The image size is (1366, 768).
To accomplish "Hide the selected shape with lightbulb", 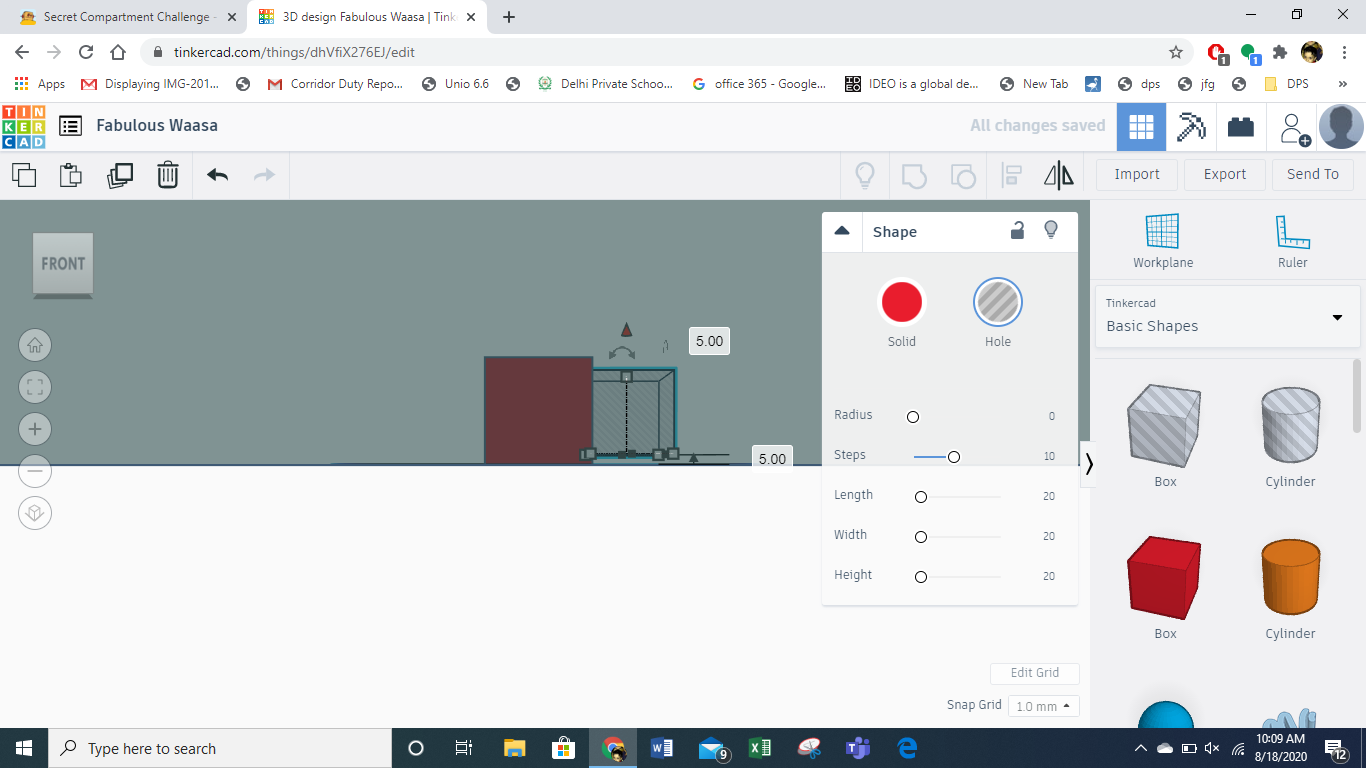I will 1051,231.
